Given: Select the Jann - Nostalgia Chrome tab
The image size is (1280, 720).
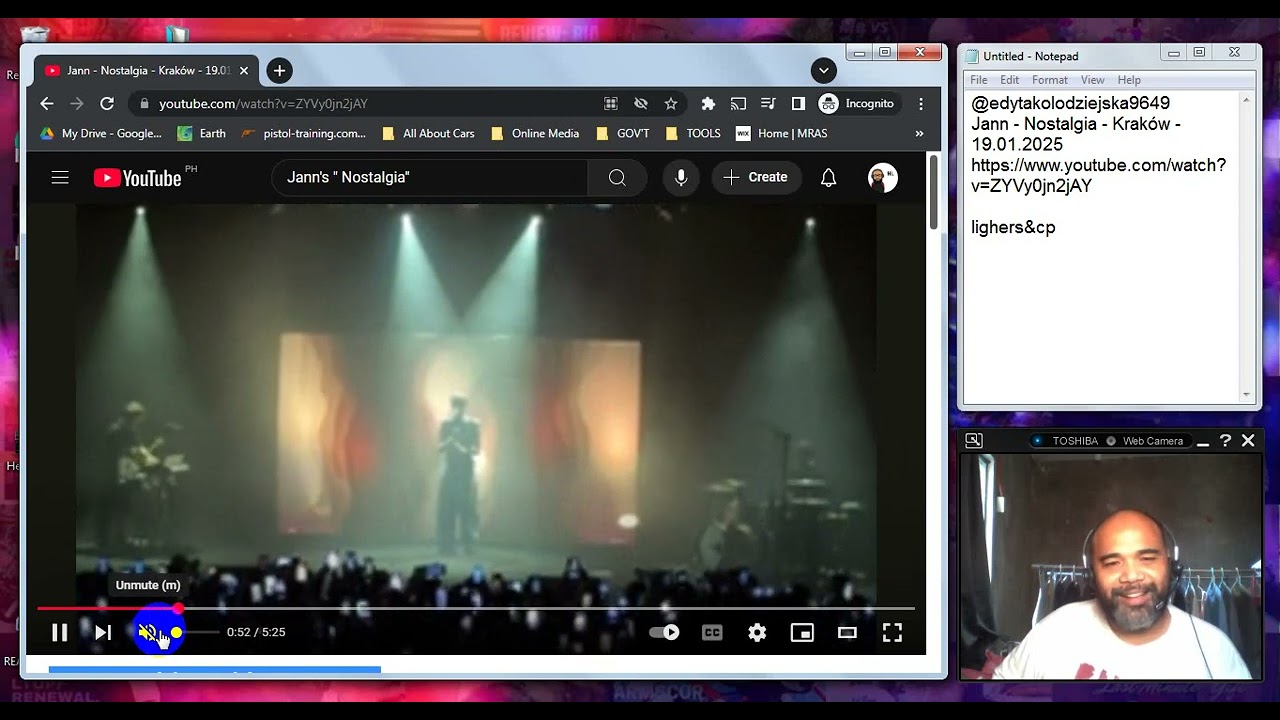Looking at the screenshot, I should [147, 70].
